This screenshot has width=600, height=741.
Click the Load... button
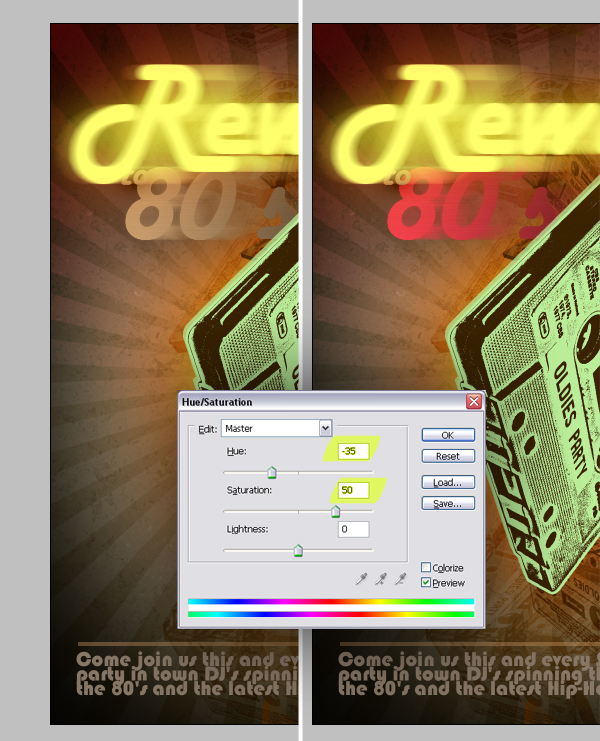tap(448, 482)
